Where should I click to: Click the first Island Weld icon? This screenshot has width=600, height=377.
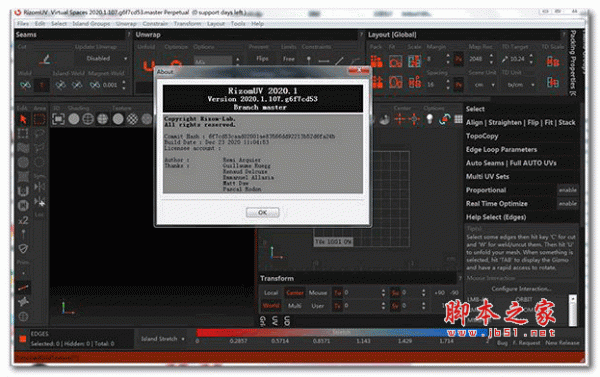pyautogui.click(x=60, y=85)
